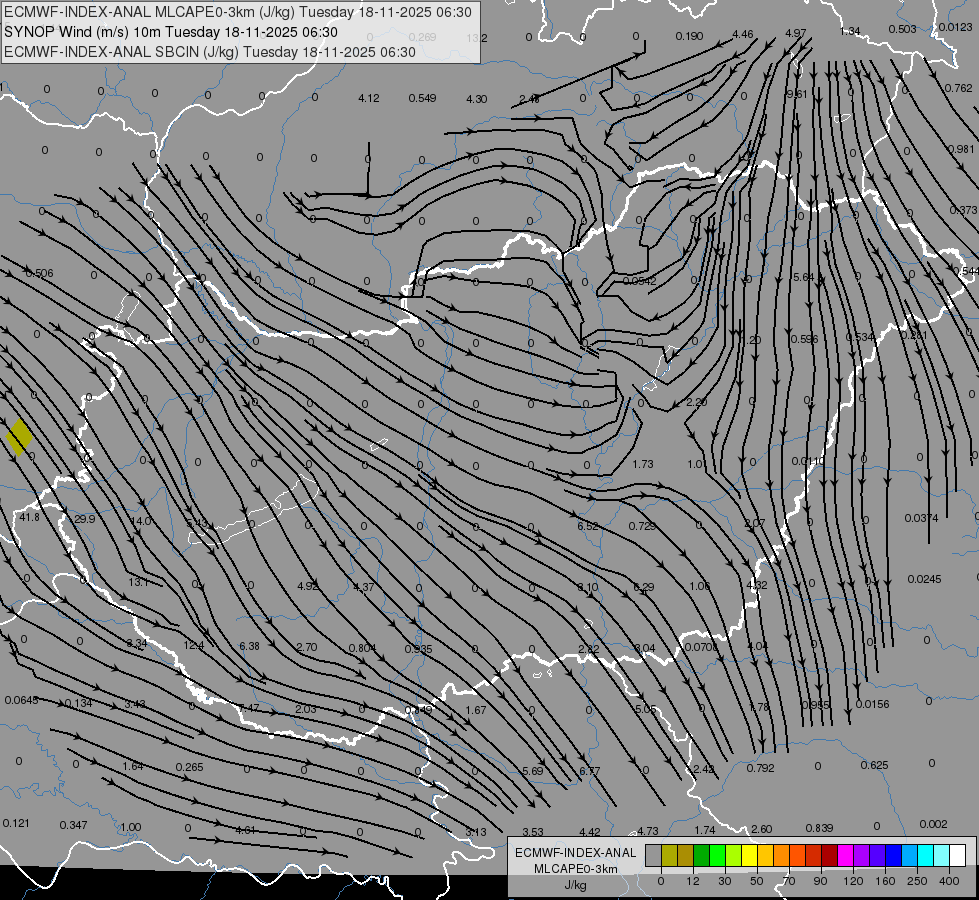The width and height of the screenshot is (979, 900).
Task: Click the legend tick label '250'
Action: pyautogui.click(x=917, y=881)
